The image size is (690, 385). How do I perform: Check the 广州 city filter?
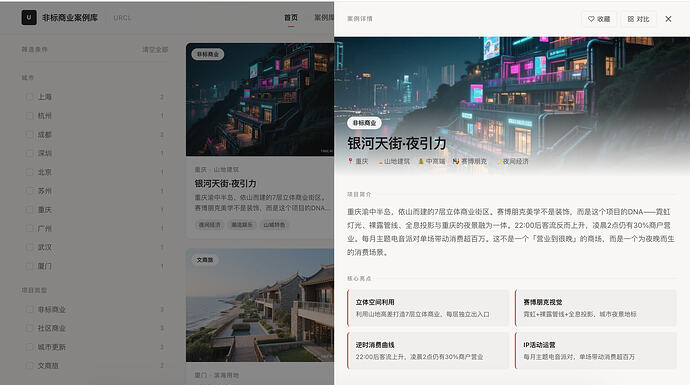[x=29, y=228]
